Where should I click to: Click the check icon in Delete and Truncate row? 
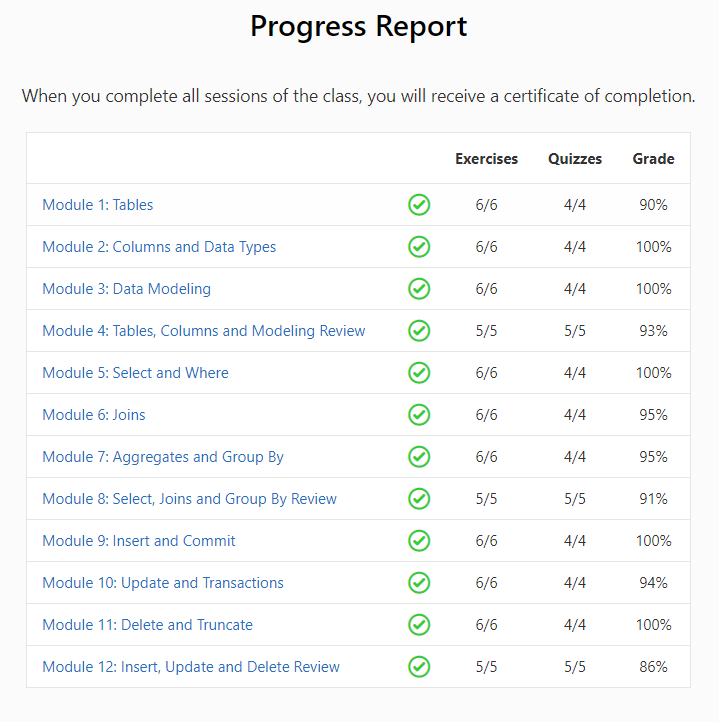419,625
